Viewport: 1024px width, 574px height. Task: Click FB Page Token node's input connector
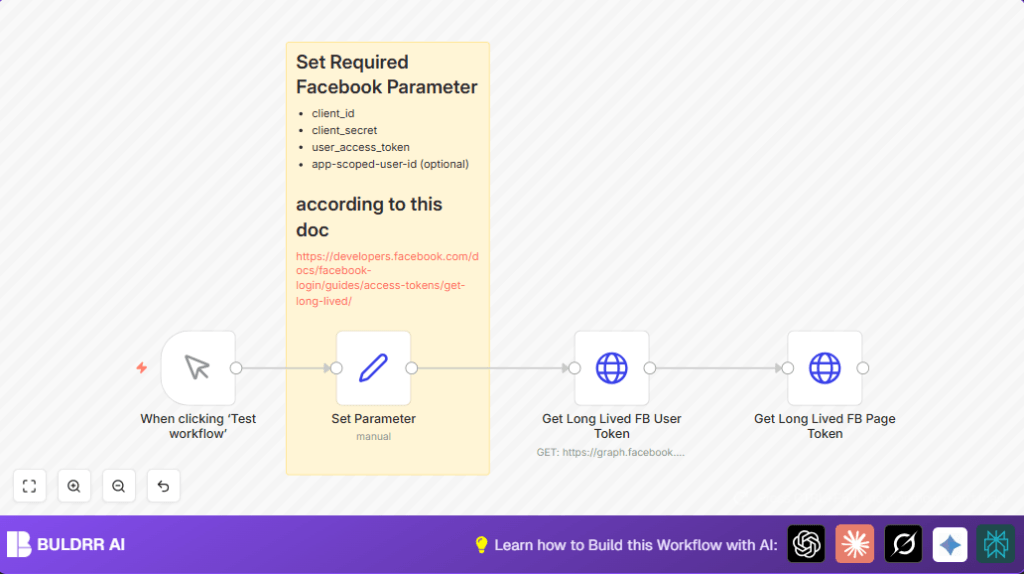[788, 368]
